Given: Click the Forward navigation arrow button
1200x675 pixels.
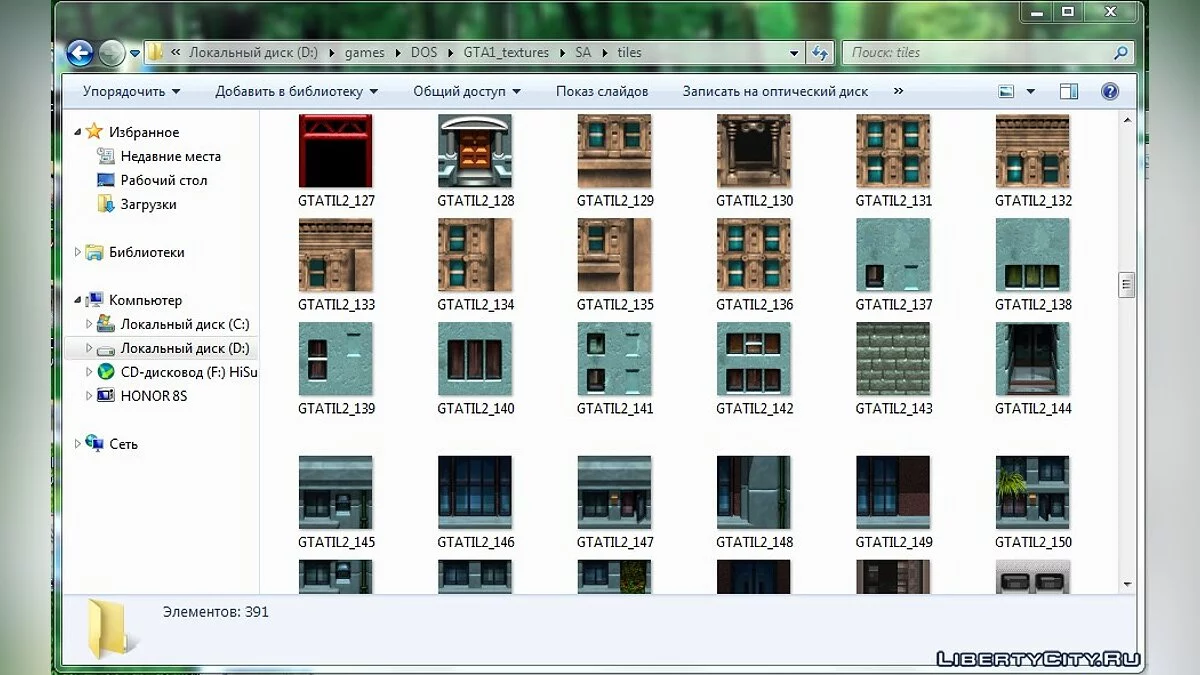Looking at the screenshot, I should pos(111,53).
